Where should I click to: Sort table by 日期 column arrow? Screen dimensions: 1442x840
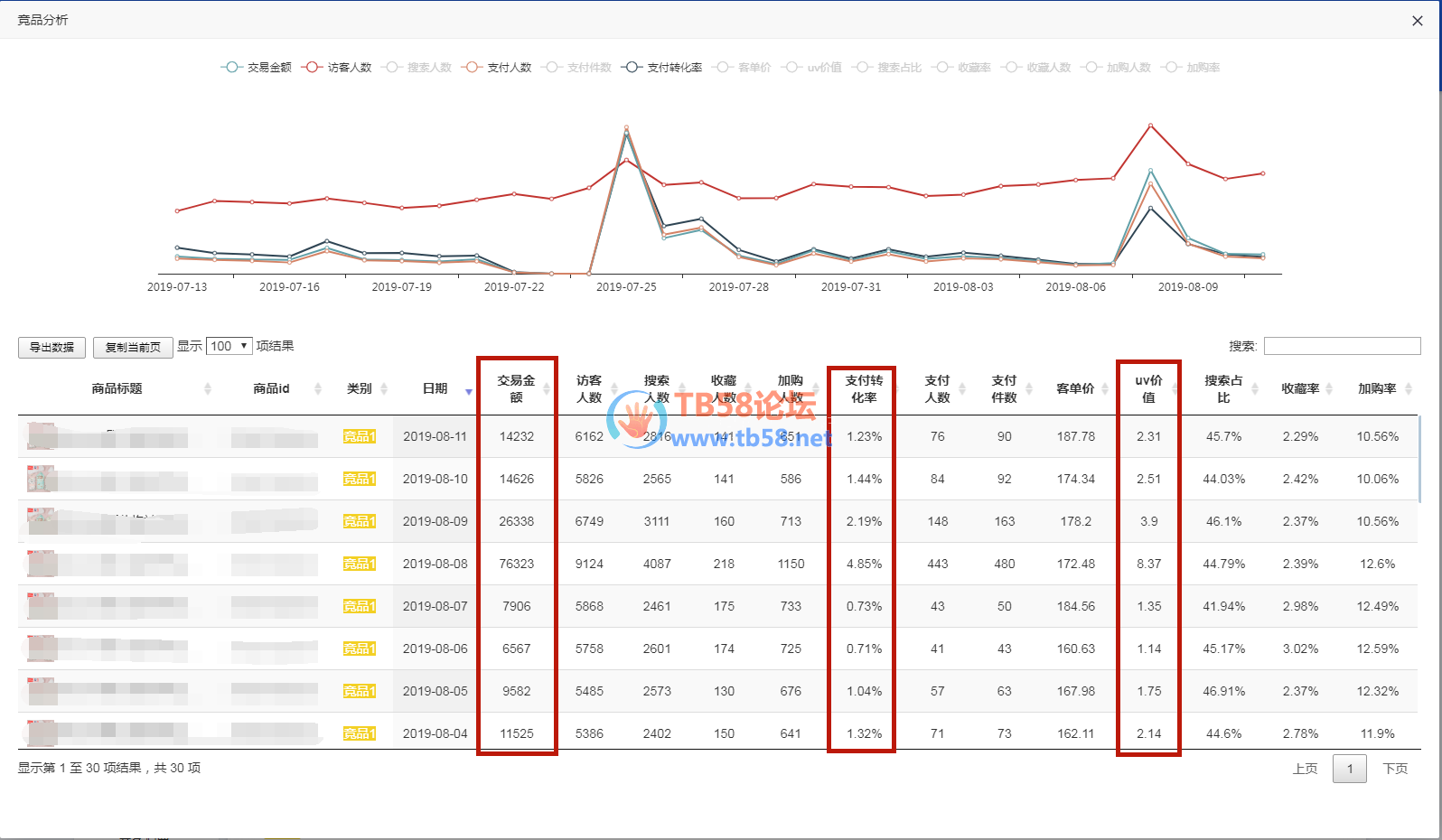(468, 390)
